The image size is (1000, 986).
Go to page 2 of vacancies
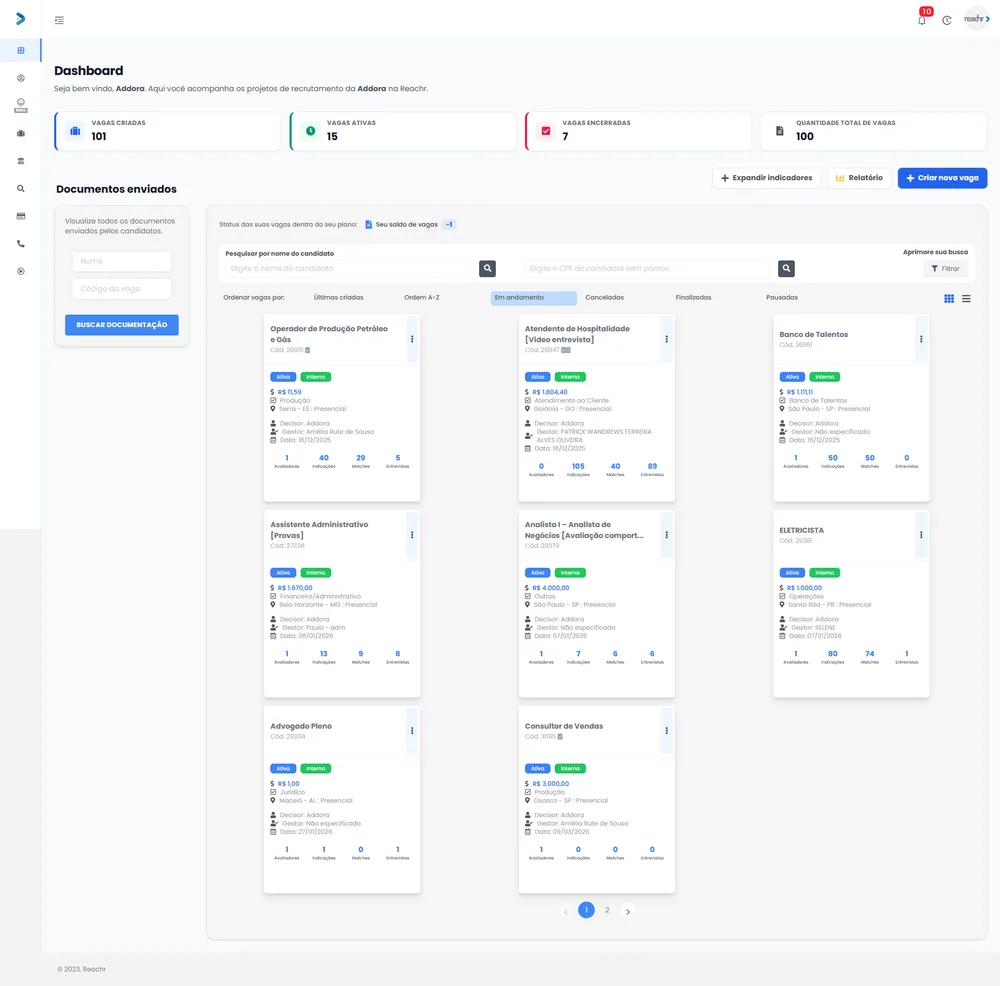pyautogui.click(x=607, y=910)
